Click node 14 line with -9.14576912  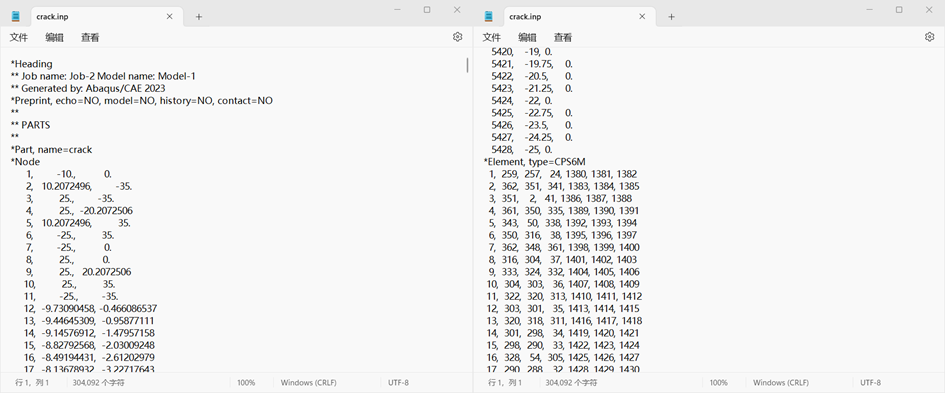pos(89,333)
